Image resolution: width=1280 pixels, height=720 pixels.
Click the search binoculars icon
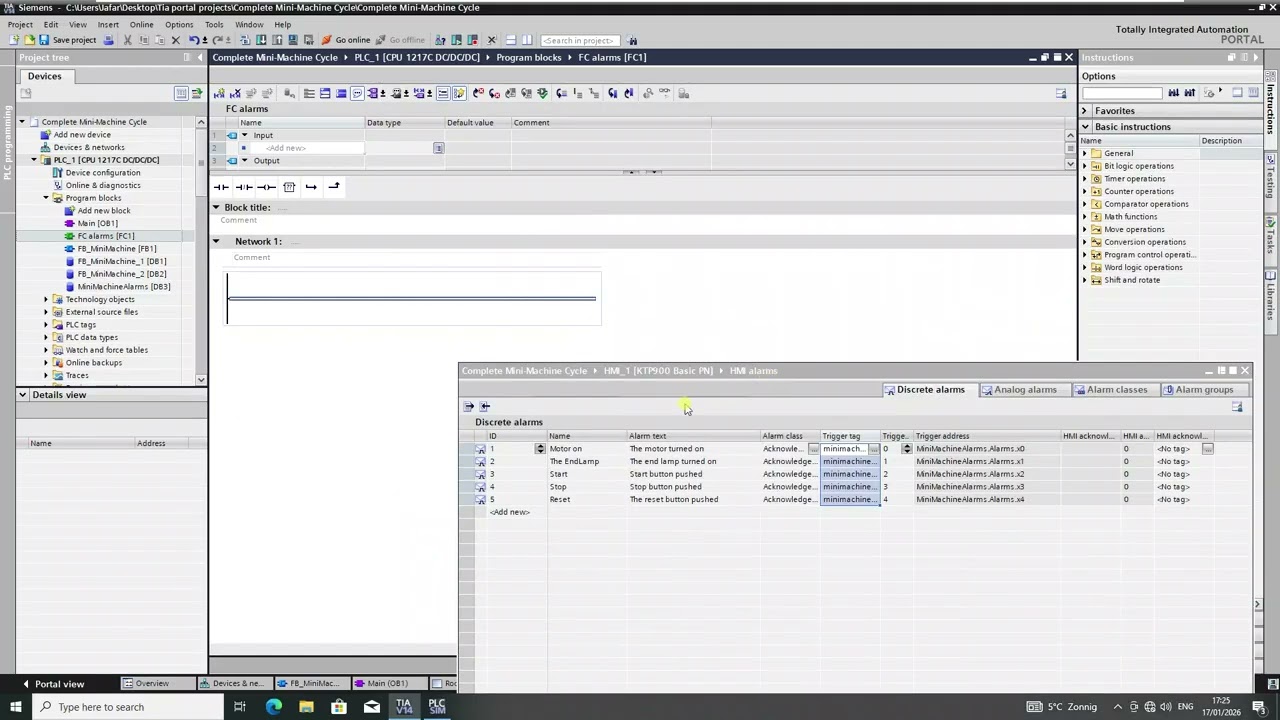[632, 40]
